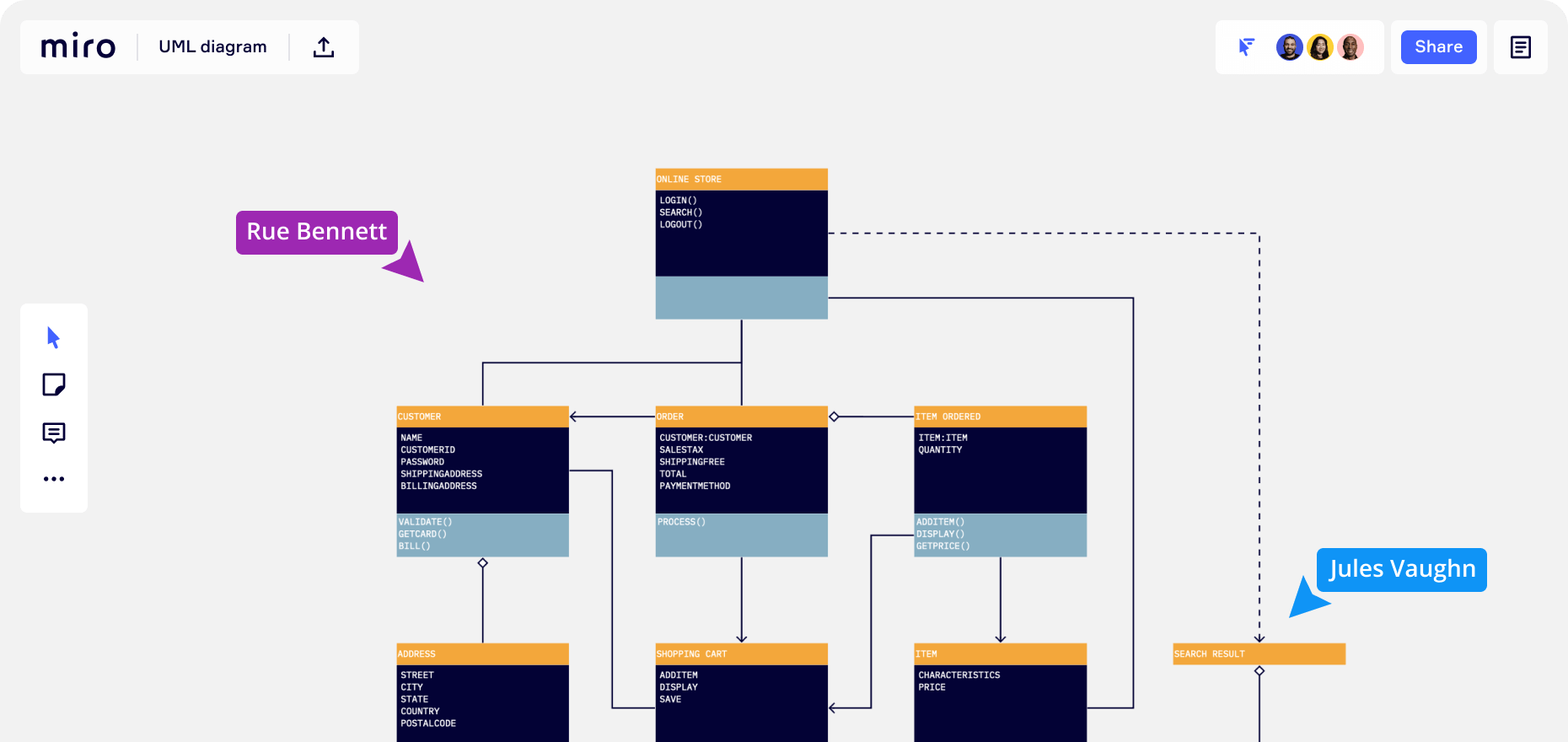Click the collaborator cursors icon

[x=1247, y=47]
